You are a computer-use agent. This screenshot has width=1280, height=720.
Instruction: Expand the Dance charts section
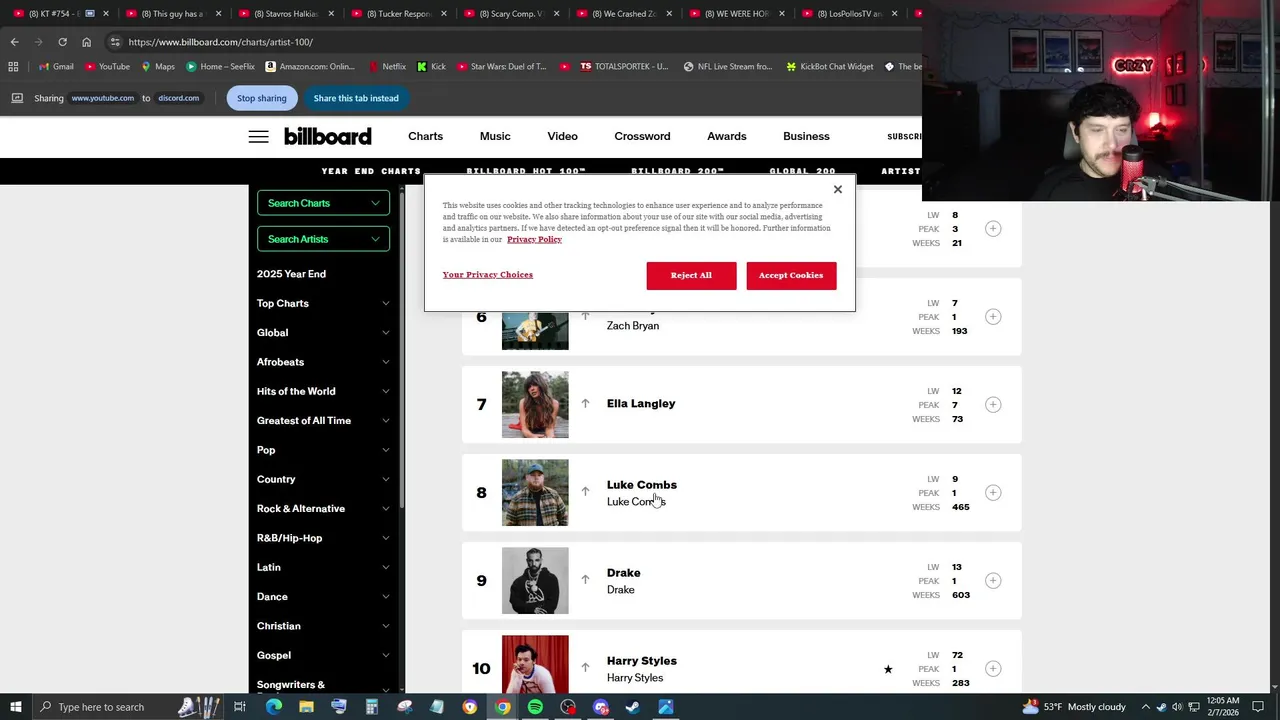pos(385,597)
